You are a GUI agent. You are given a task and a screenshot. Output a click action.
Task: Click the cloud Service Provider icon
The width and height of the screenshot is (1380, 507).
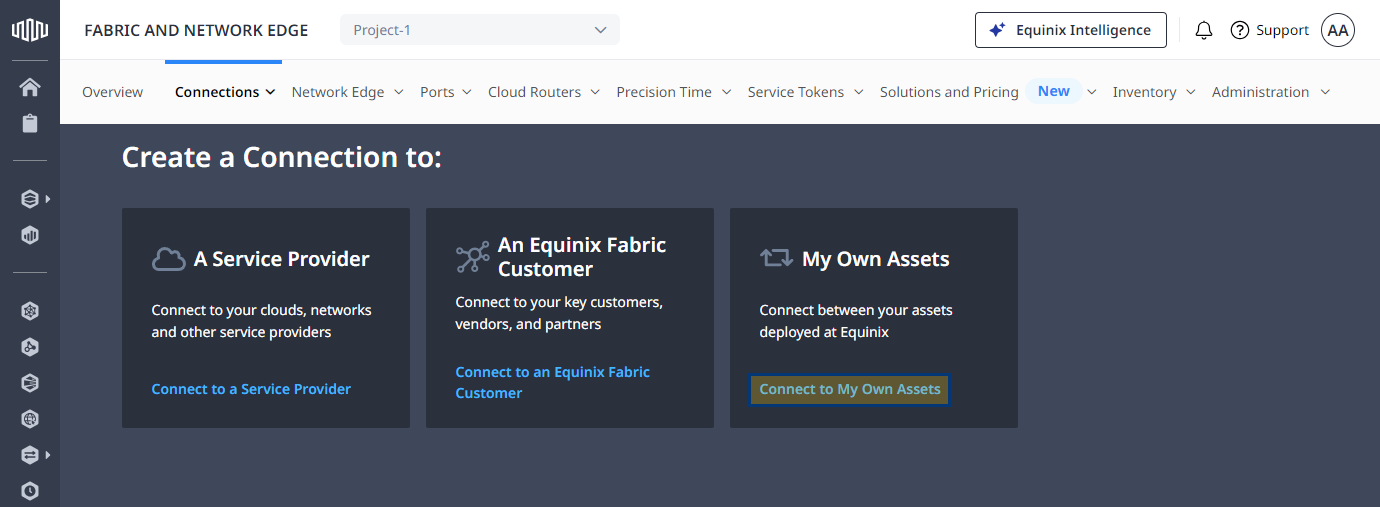[x=168, y=259]
